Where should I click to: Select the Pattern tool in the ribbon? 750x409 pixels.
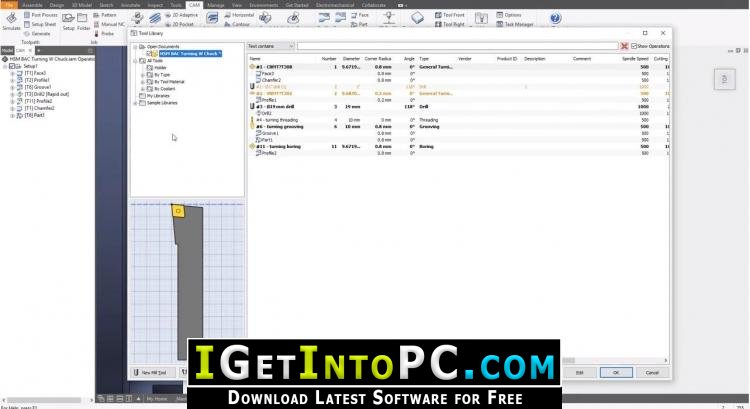coord(105,15)
